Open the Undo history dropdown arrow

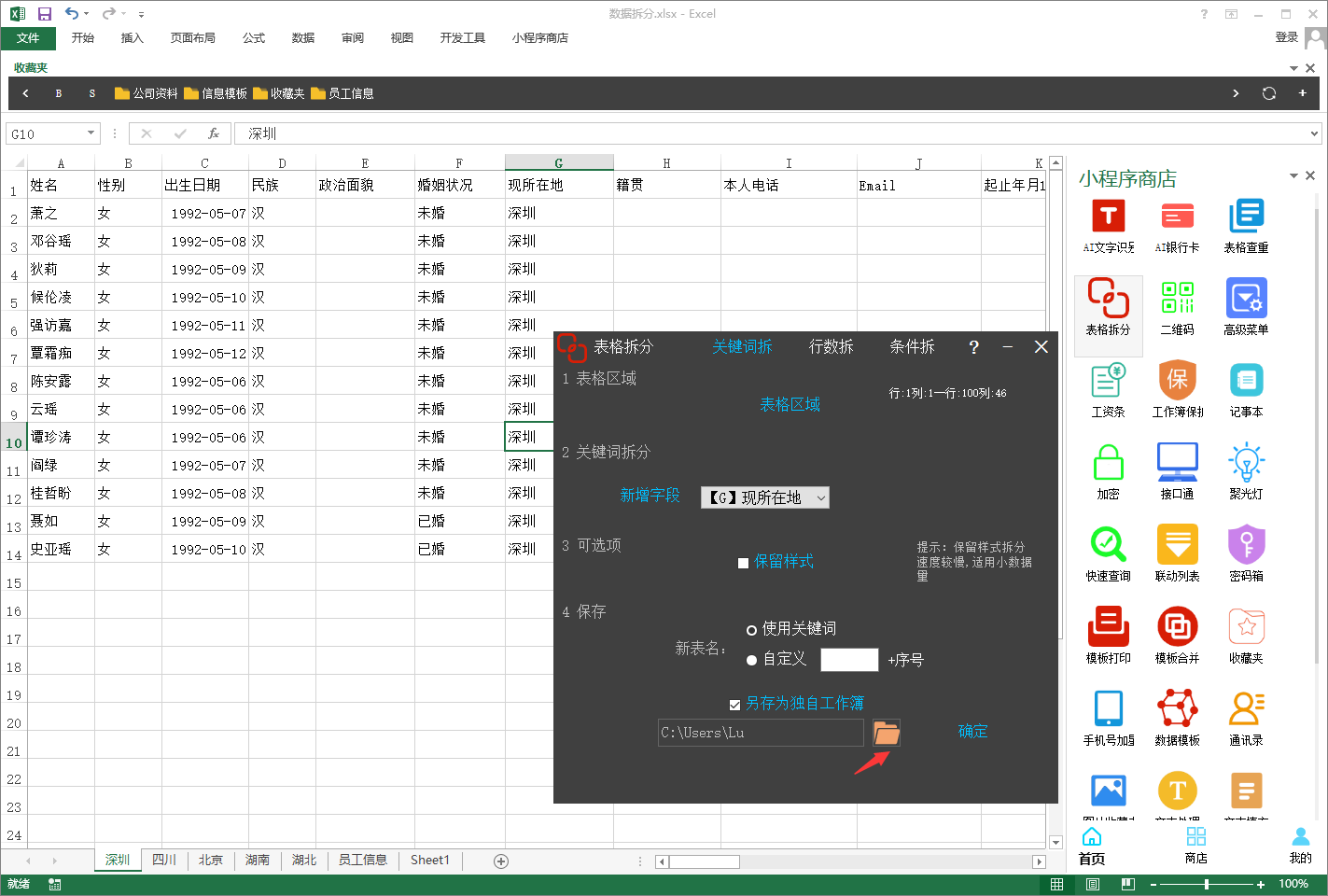point(87,14)
